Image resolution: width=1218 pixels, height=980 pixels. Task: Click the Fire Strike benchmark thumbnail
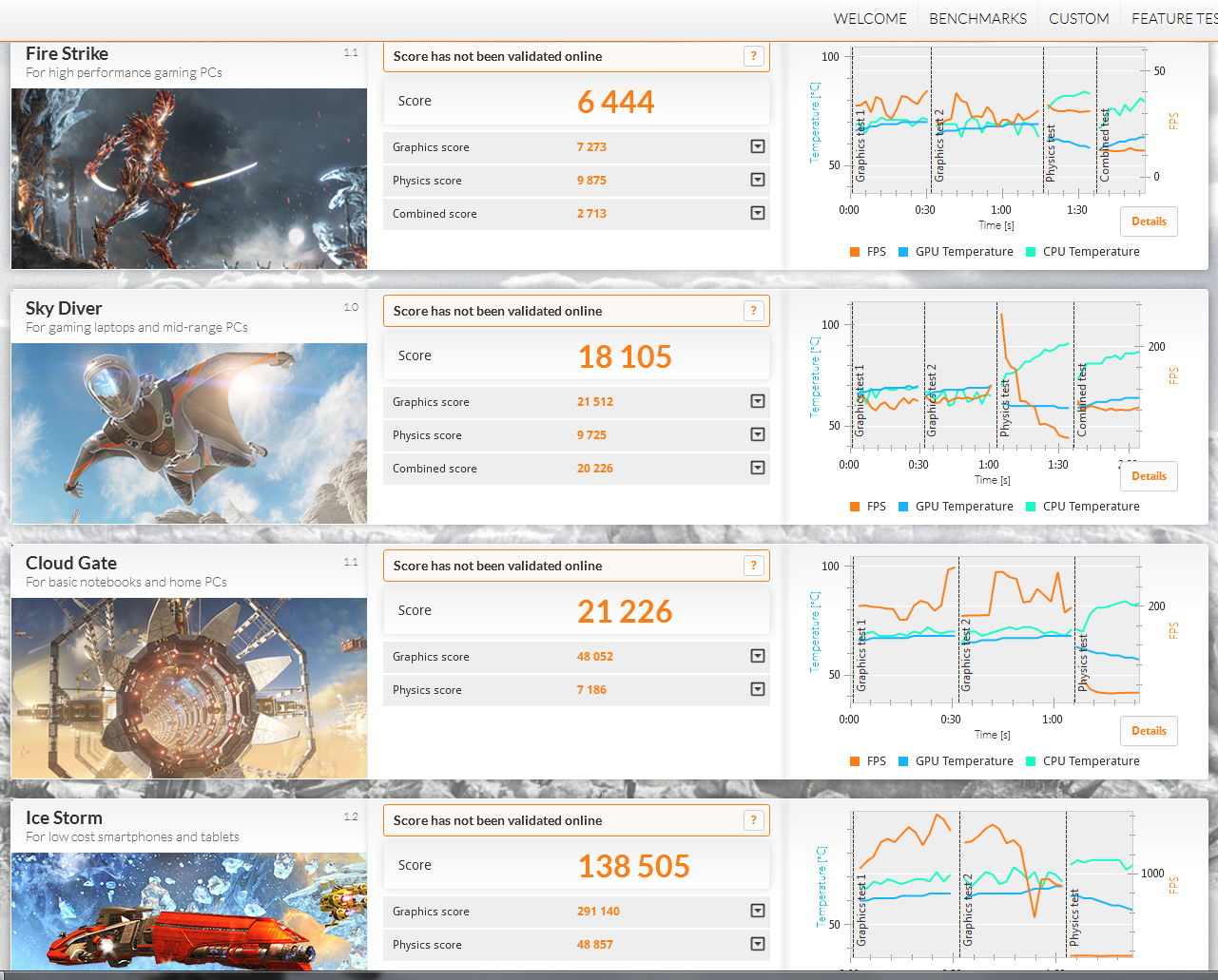[189, 179]
